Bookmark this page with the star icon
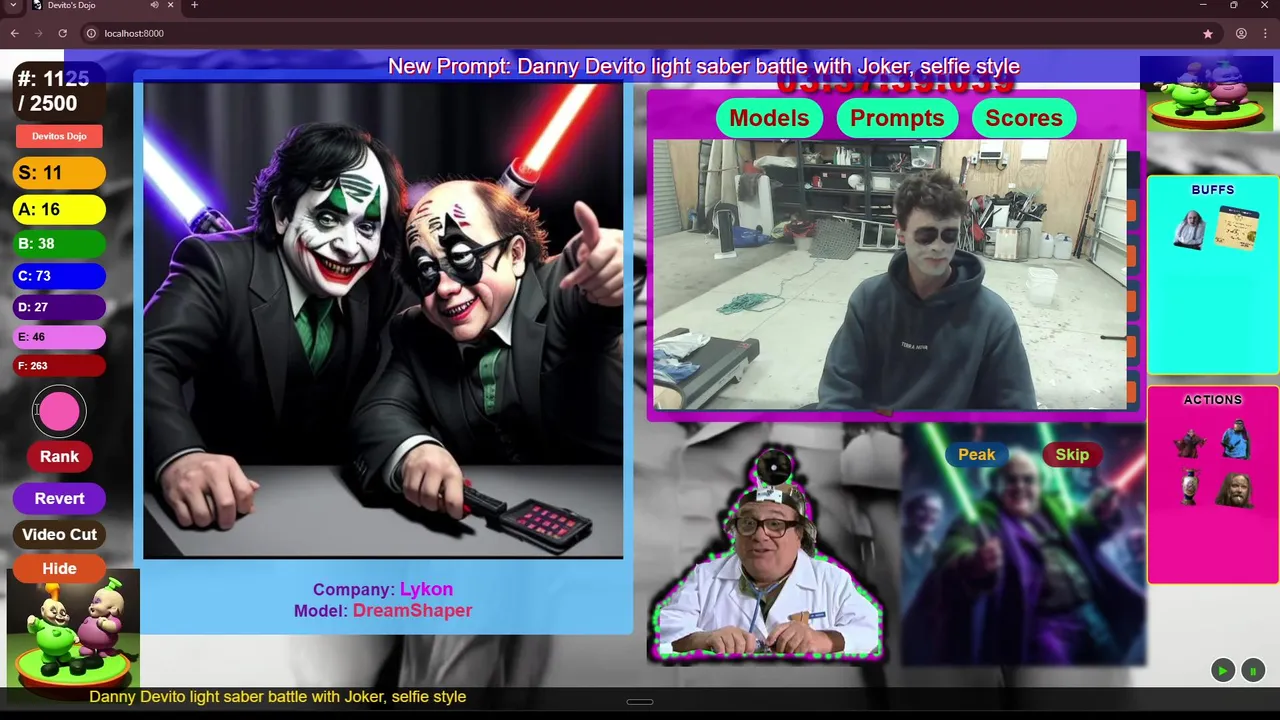 [1208, 33]
